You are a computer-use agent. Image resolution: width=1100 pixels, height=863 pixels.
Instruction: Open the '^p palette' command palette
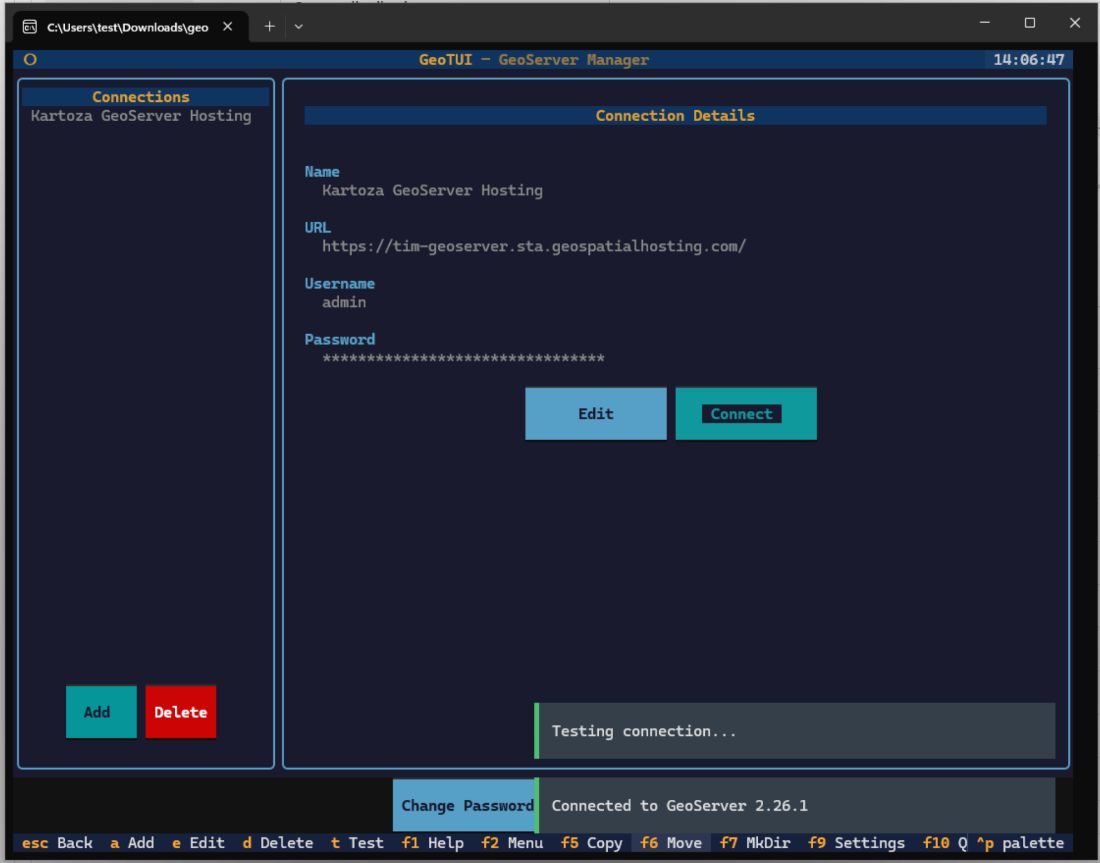point(1020,843)
